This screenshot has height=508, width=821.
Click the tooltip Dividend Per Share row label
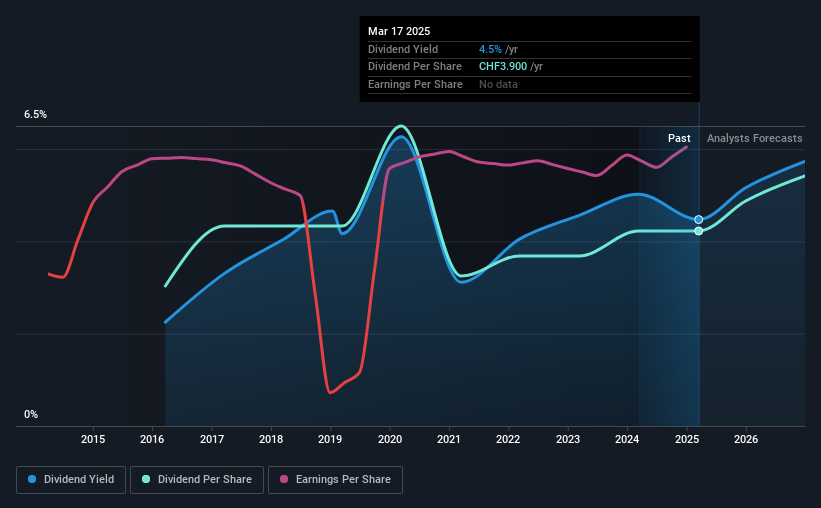coord(415,67)
